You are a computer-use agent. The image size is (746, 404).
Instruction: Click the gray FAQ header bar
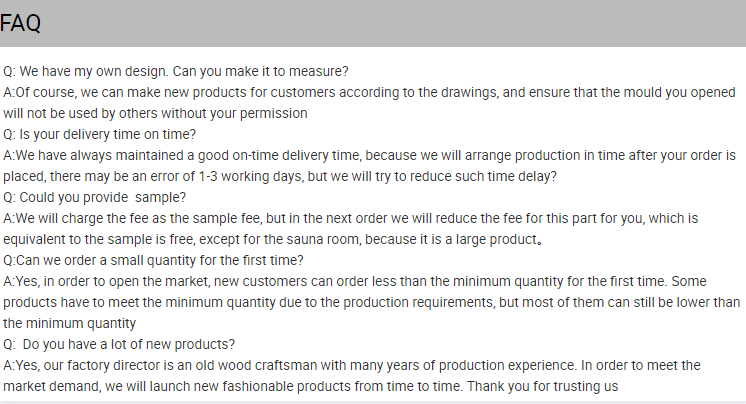pyautogui.click(x=373, y=23)
